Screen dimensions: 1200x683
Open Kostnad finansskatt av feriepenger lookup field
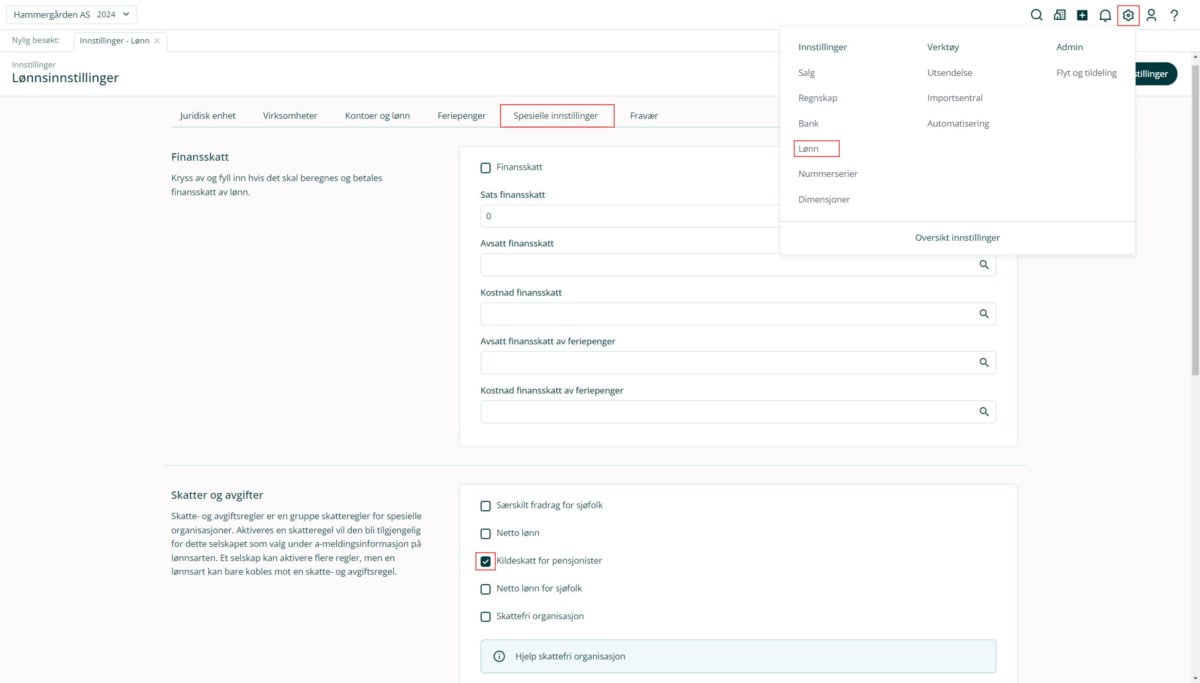(x=728, y=411)
